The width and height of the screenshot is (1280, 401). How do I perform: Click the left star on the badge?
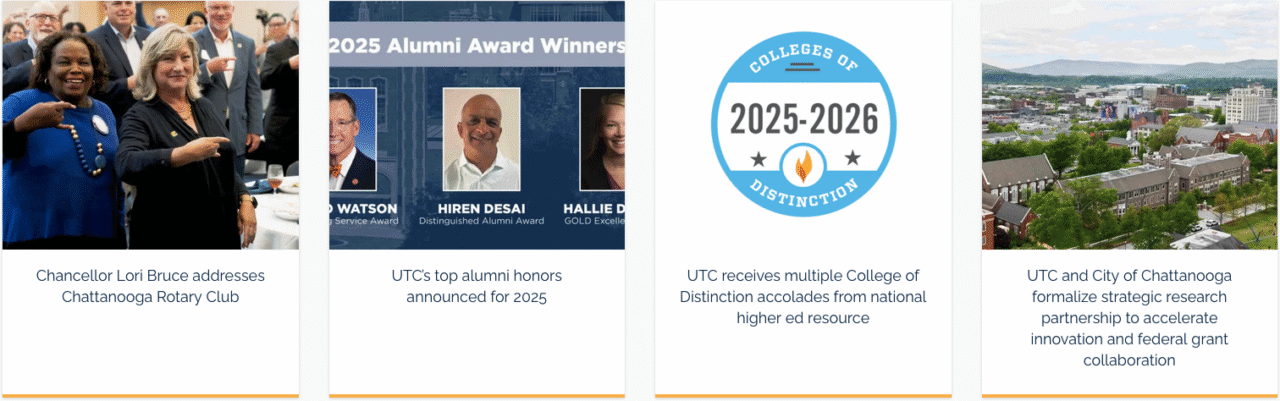pyautogui.click(x=757, y=159)
